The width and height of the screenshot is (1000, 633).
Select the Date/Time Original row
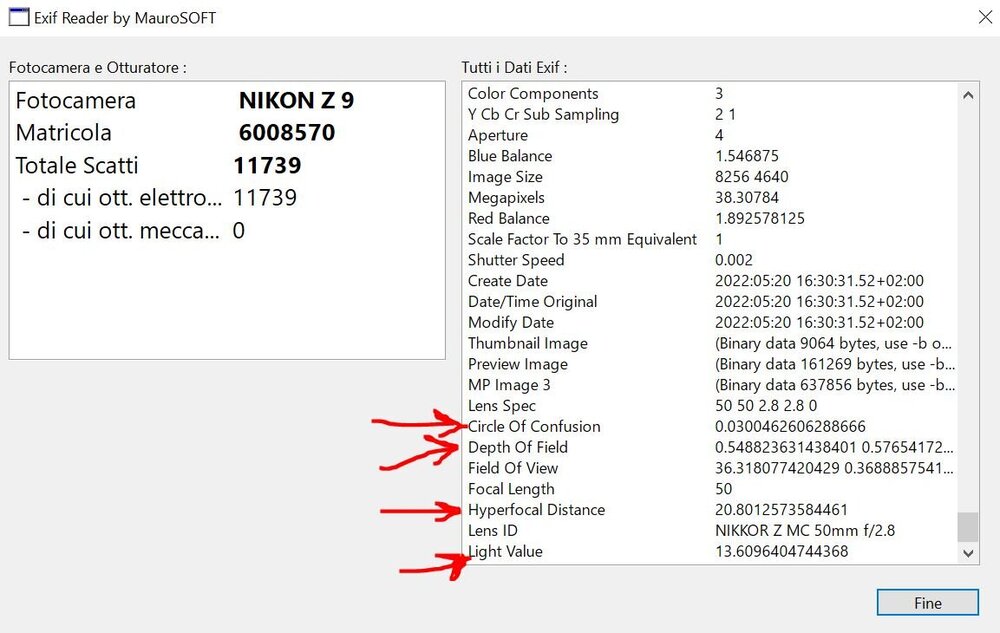pyautogui.click(x=710, y=302)
